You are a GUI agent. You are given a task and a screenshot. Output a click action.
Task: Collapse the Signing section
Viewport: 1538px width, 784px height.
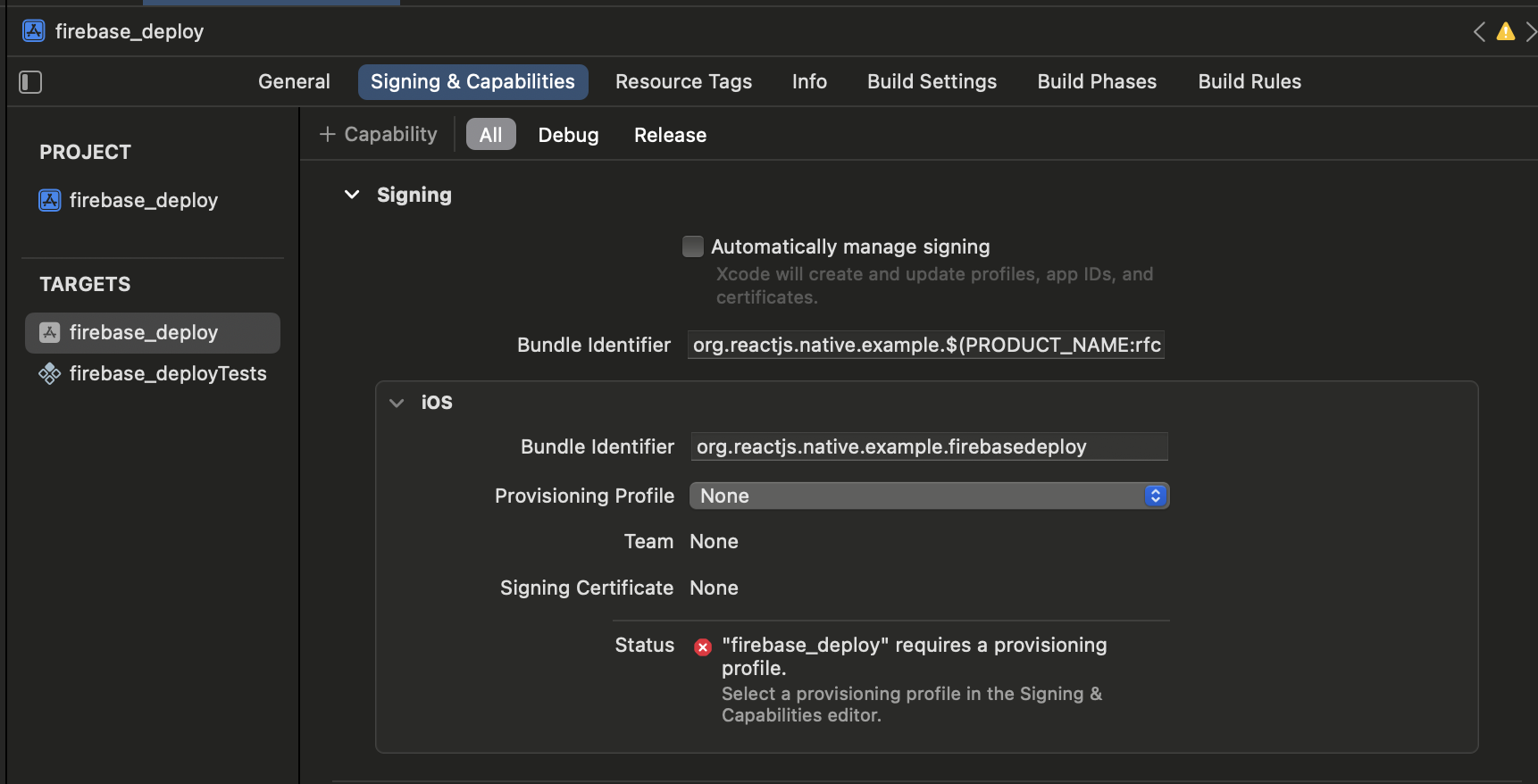coord(352,195)
